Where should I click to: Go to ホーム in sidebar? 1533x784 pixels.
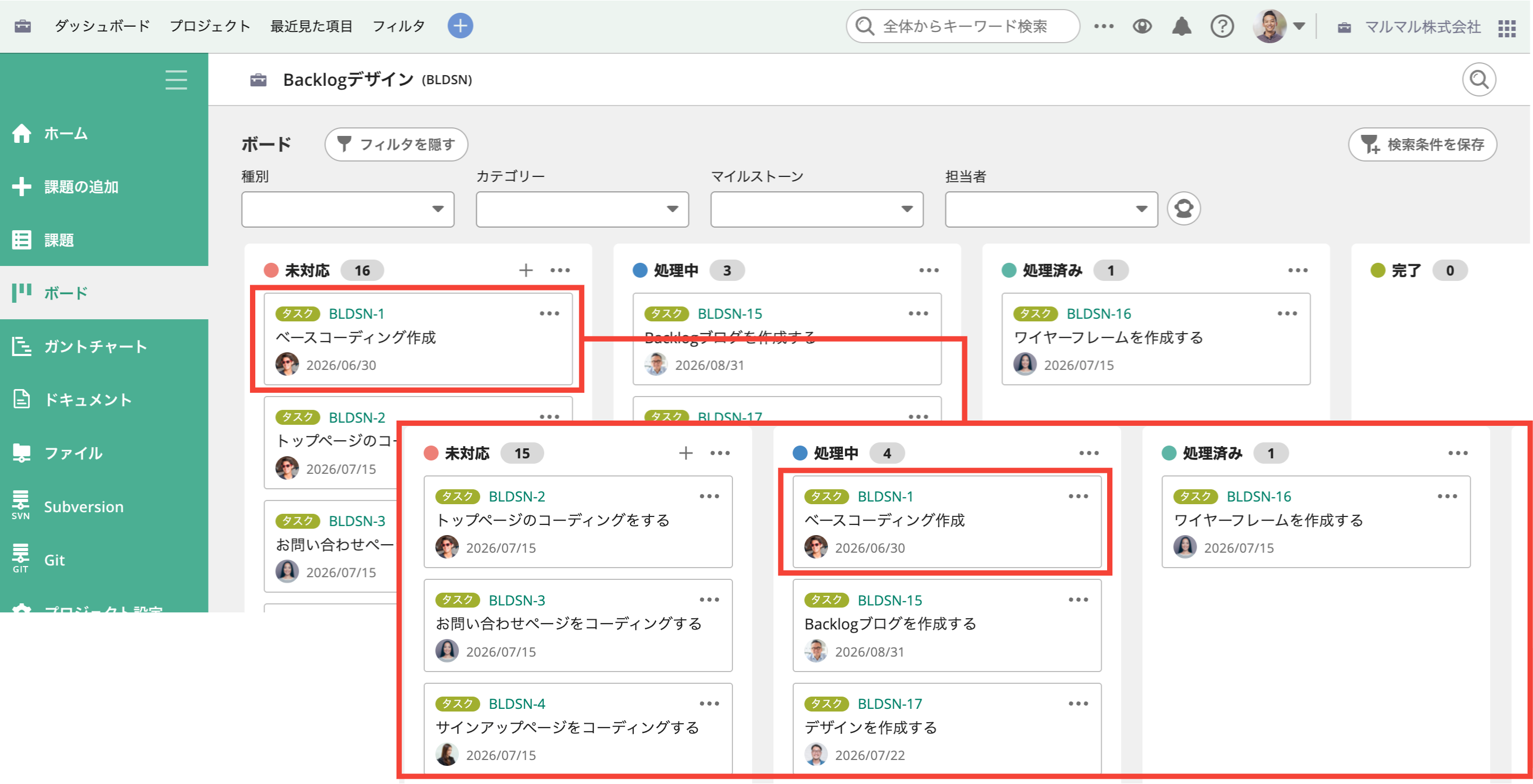click(104, 133)
